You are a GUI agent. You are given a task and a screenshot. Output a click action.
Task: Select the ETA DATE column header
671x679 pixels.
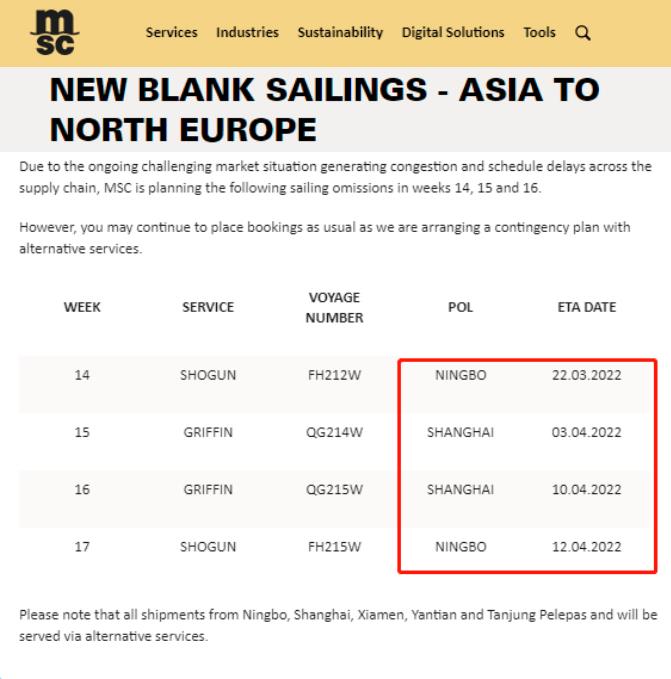(587, 308)
